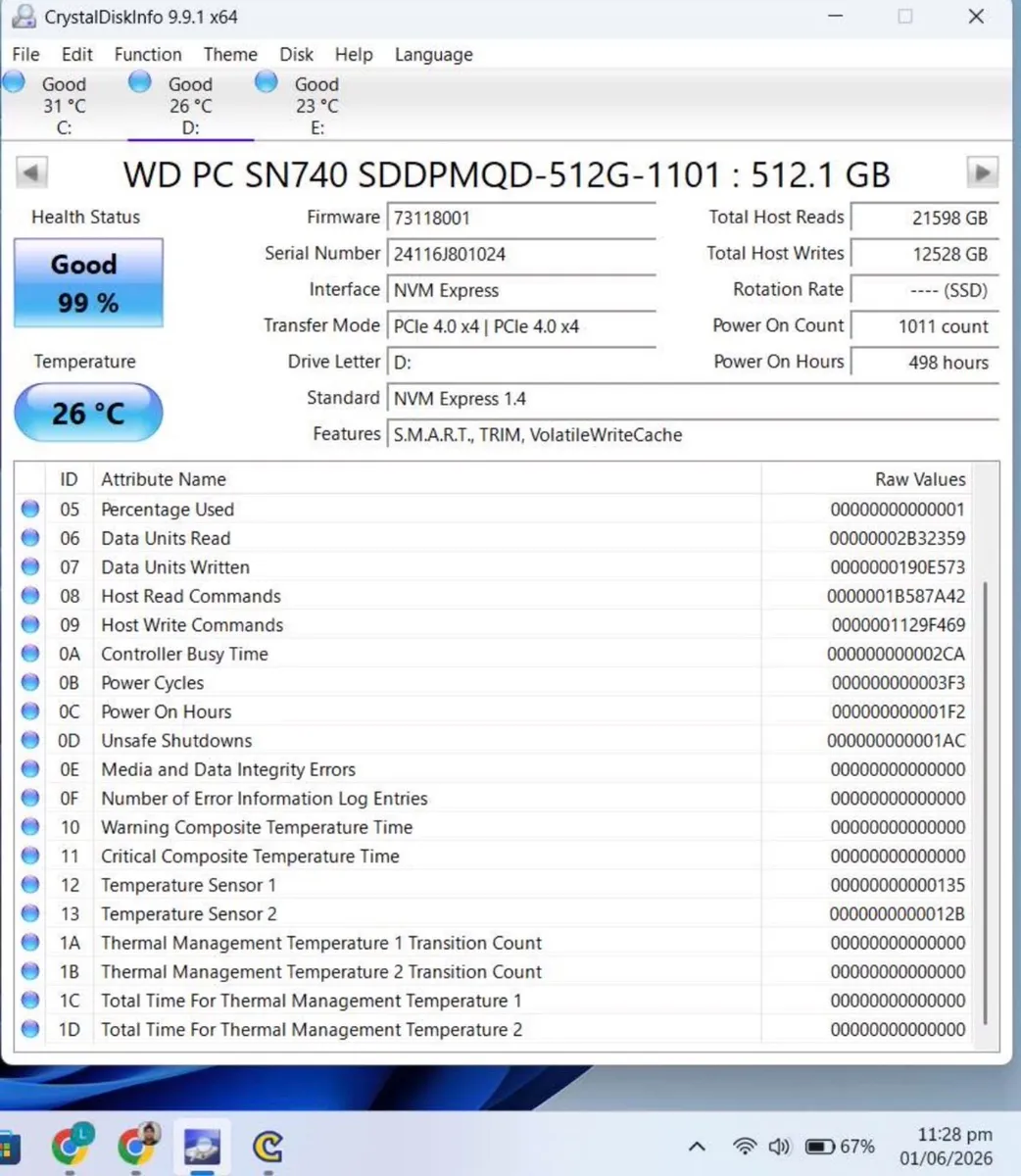This screenshot has width=1021, height=1176.
Task: Click status icon for Data Units Written row
Action: (30, 566)
